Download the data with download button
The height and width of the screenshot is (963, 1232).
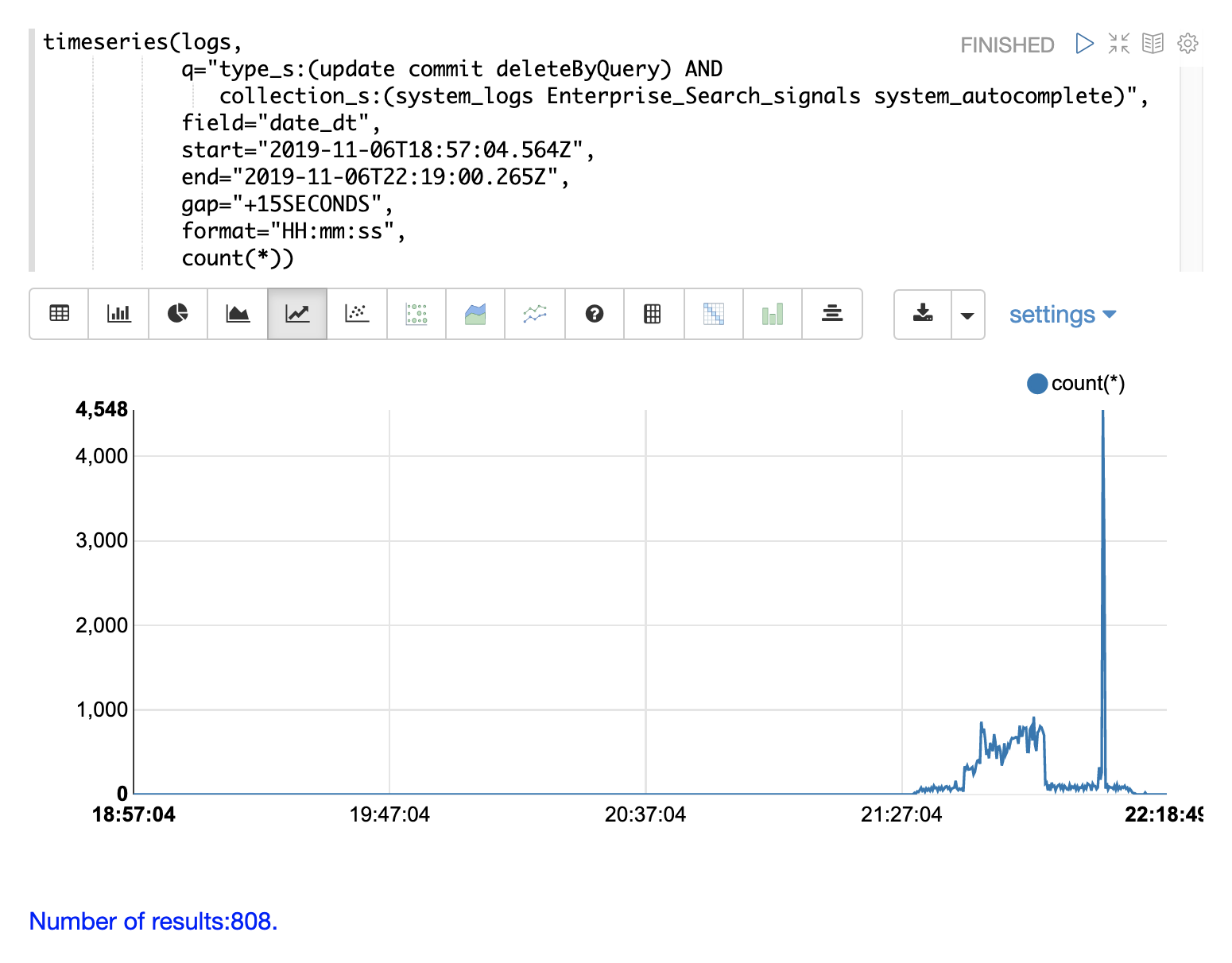point(923,315)
